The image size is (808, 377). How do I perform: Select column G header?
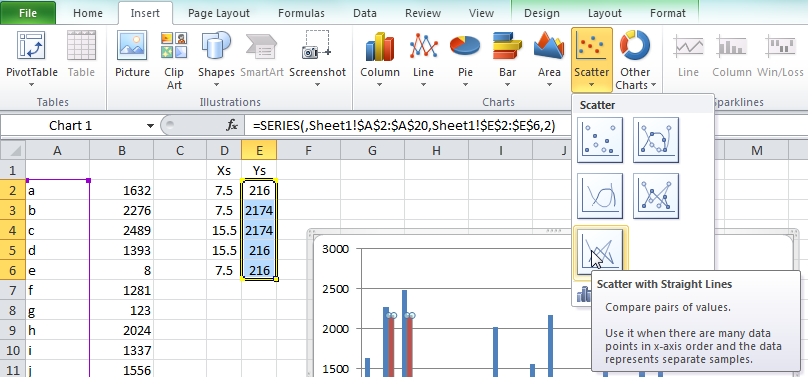tap(372, 150)
